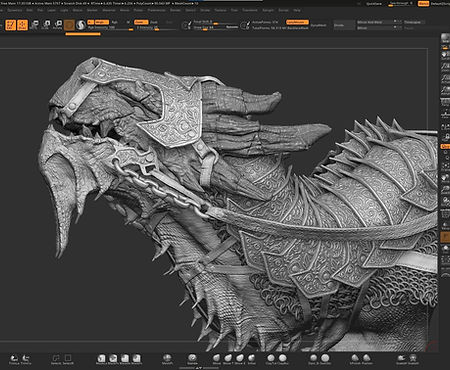Viewport: 450px width, 370px height.
Task: Select the first mask brush icon
Action: pyautogui.click(x=101, y=359)
